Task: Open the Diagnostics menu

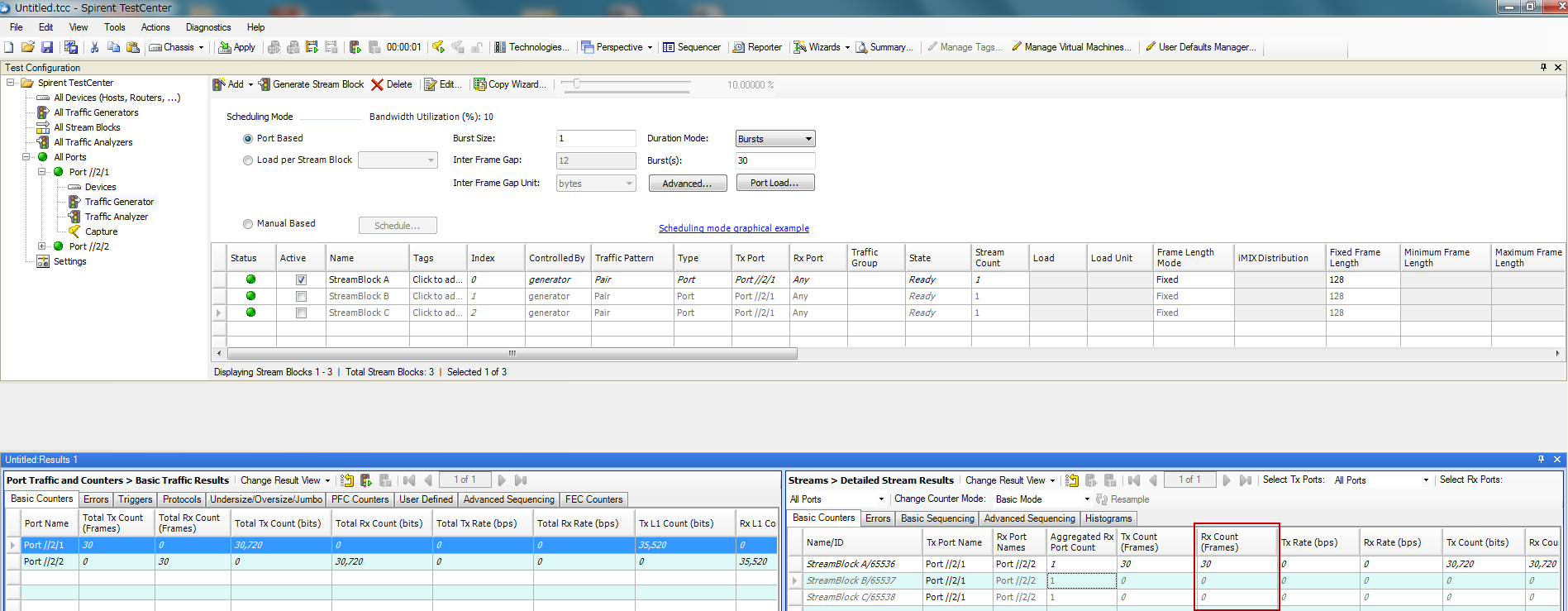Action: 208,27
